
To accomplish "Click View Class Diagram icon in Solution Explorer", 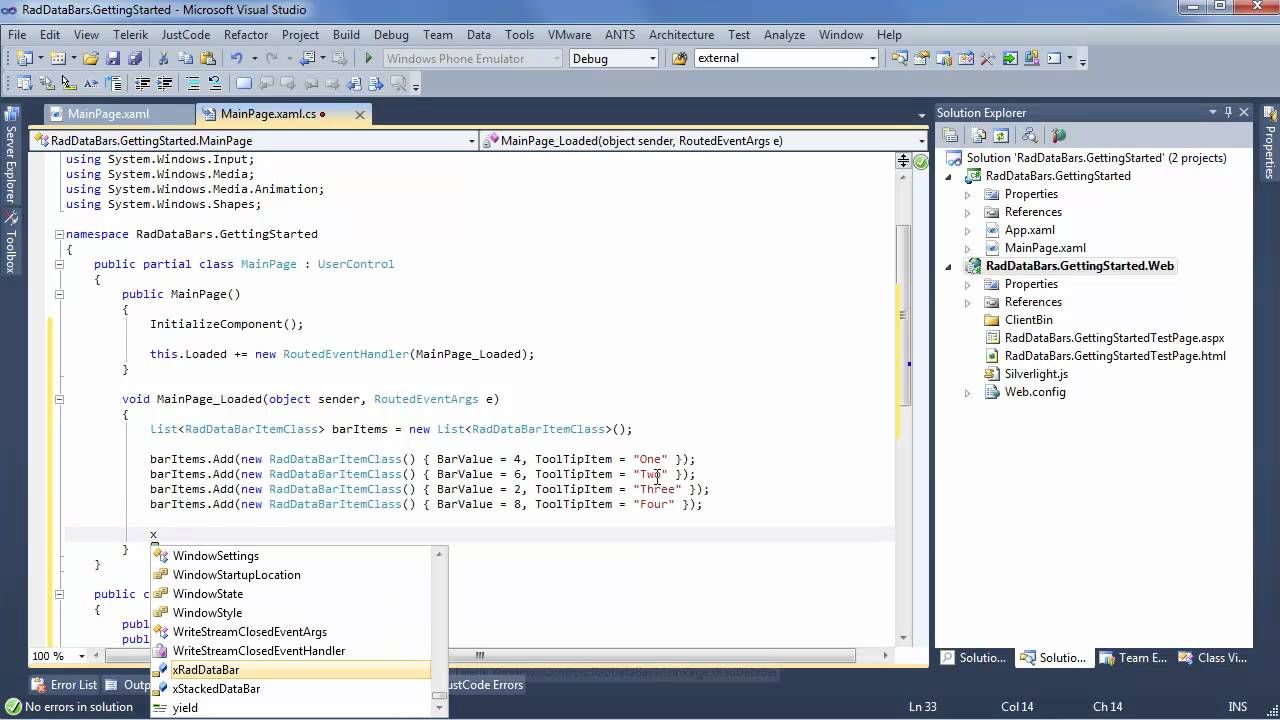I will [x=1030, y=135].
